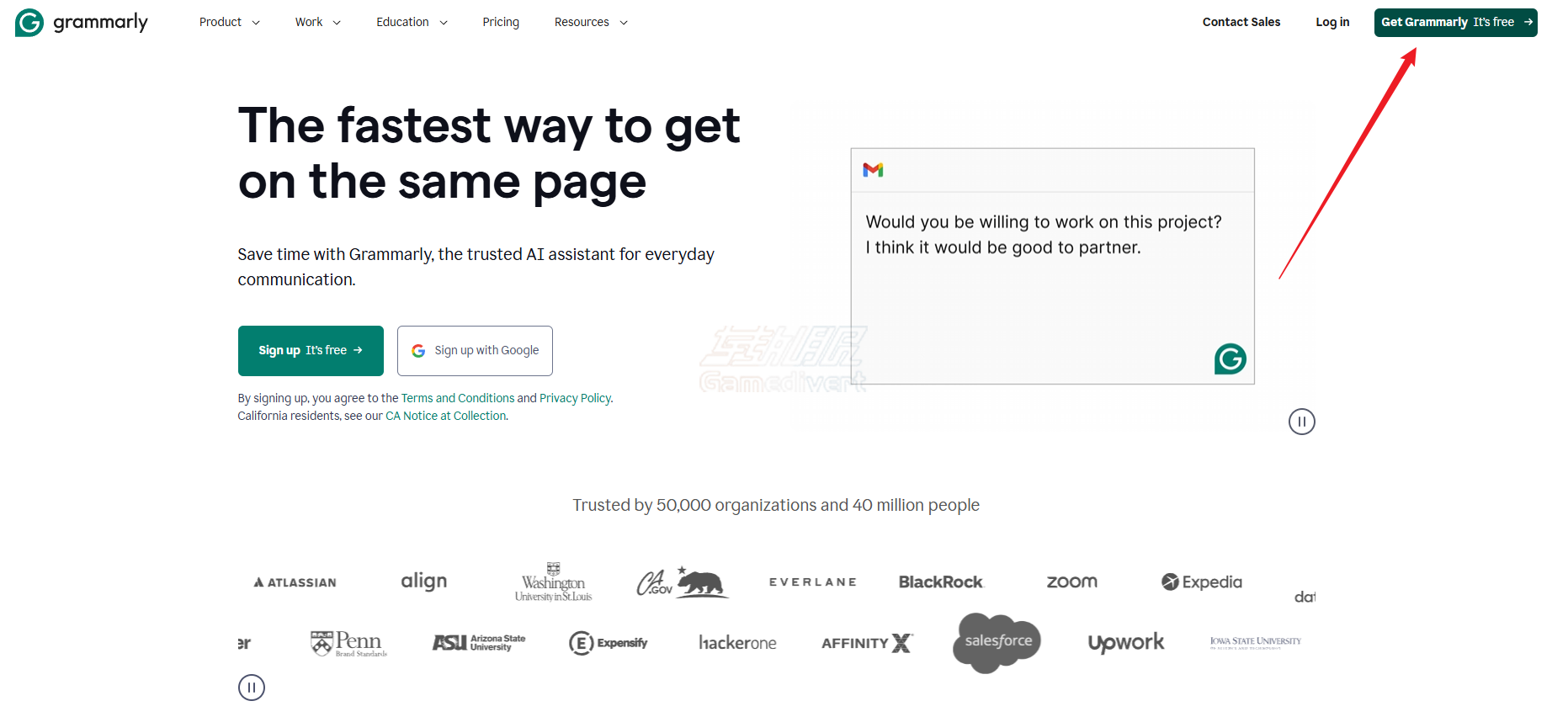
Task: Click Sign up with Google button
Action: click(x=475, y=351)
